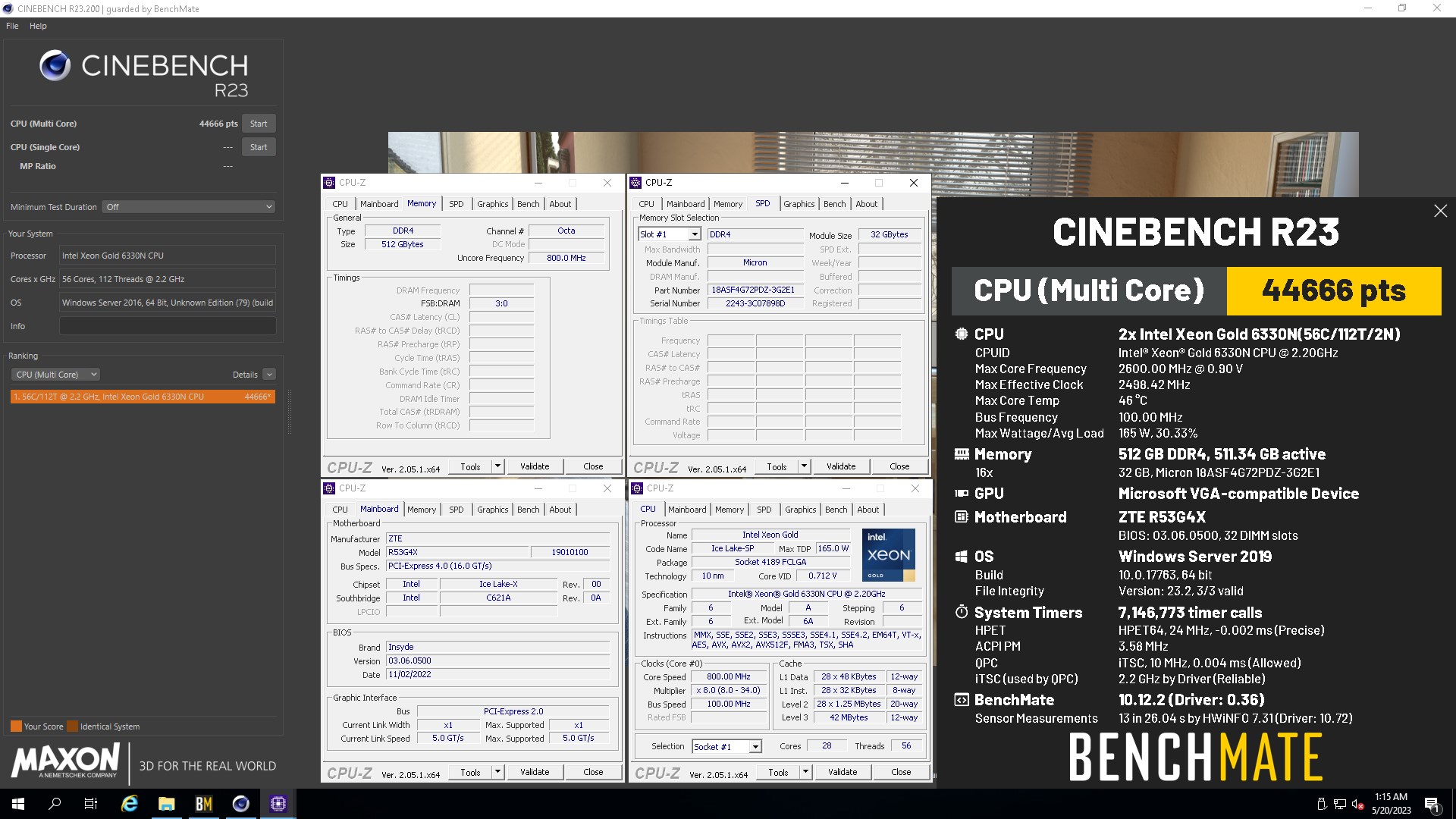1456x819 pixels.
Task: Open the File menu
Action: (12, 26)
